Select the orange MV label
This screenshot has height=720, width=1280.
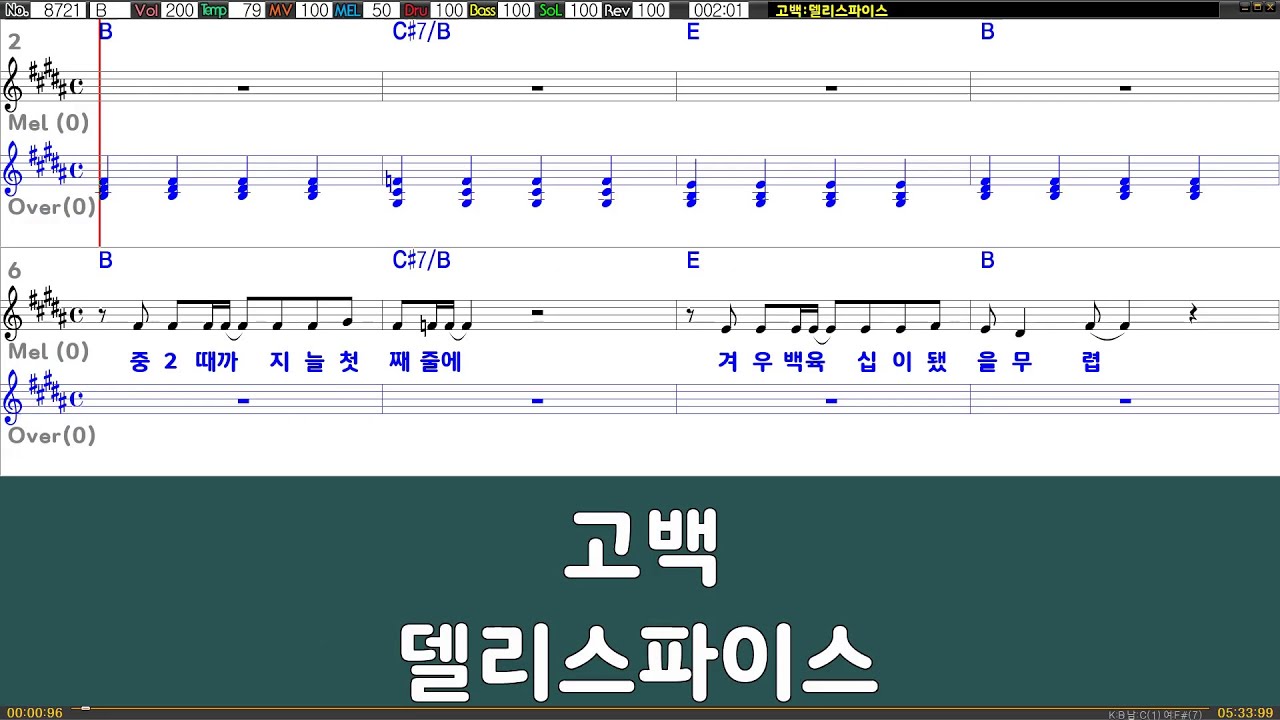280,10
